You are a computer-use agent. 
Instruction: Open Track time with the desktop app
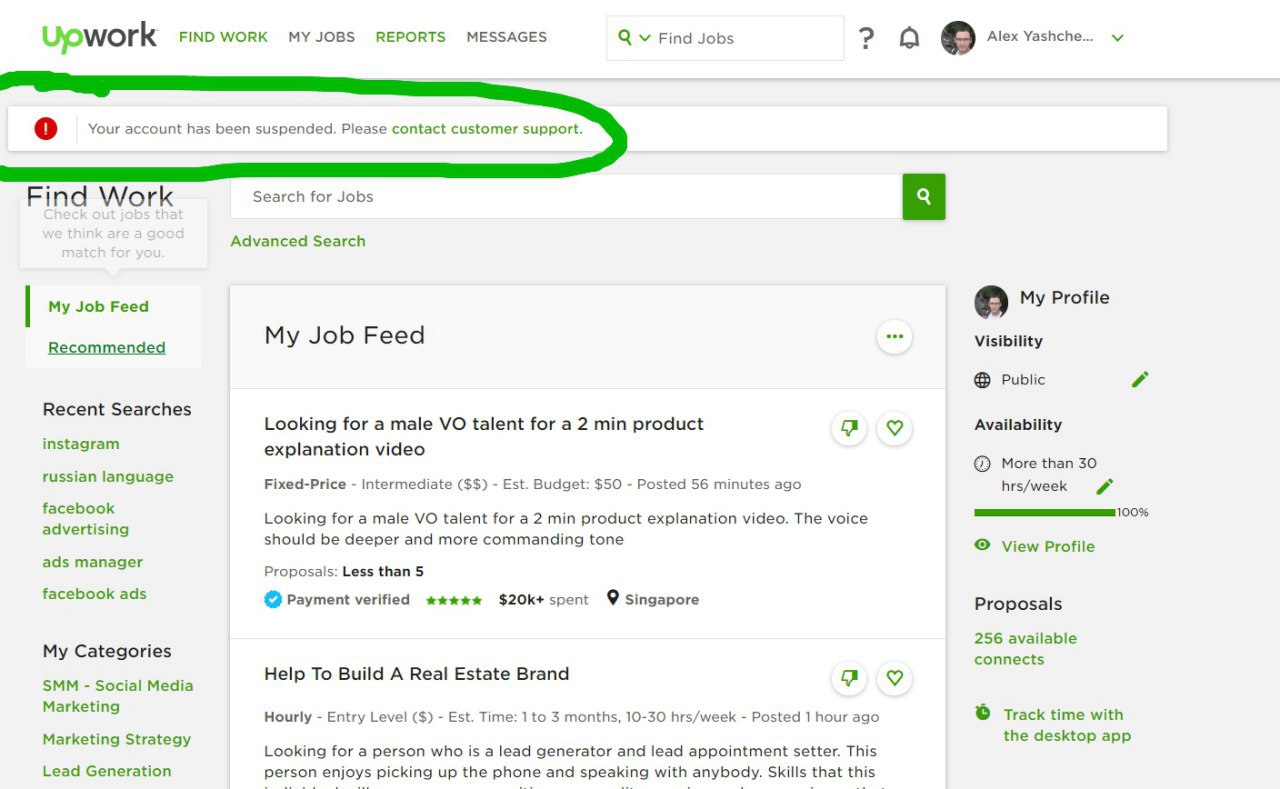(x=1067, y=725)
